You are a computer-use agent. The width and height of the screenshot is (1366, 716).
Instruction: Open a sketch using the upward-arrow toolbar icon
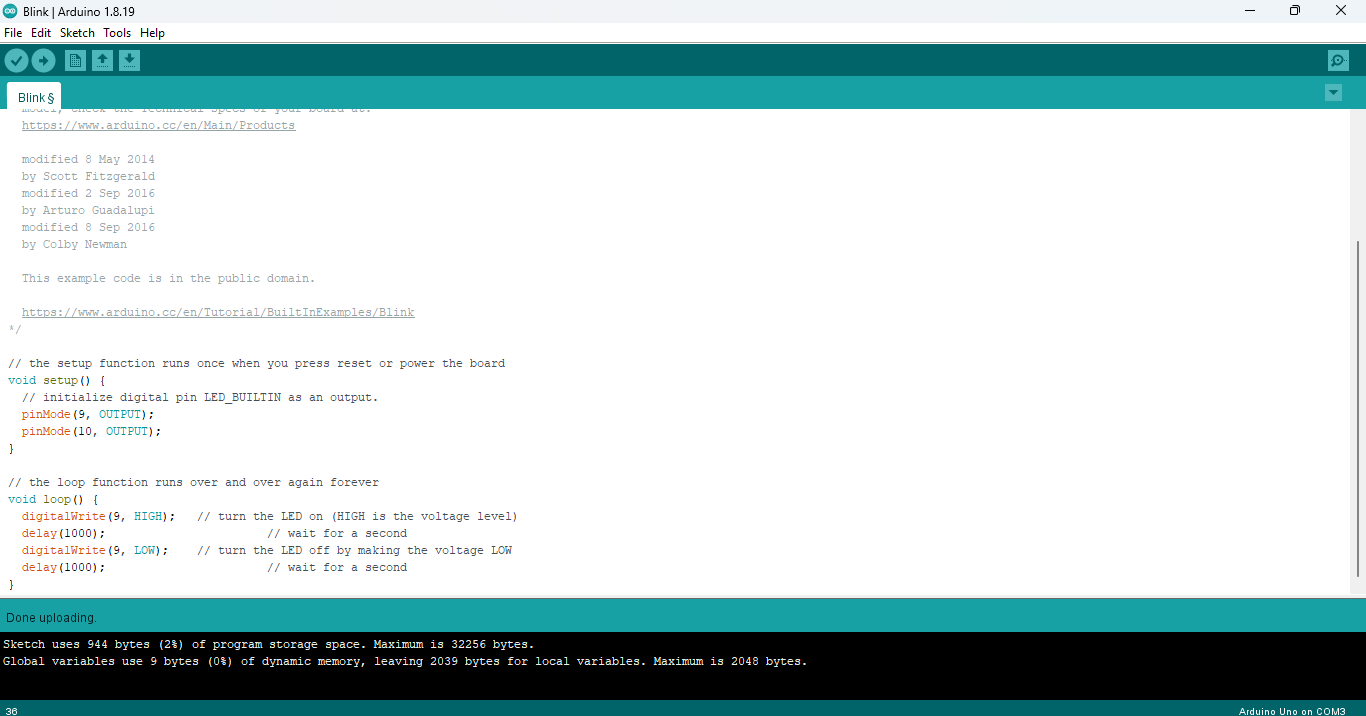102,60
